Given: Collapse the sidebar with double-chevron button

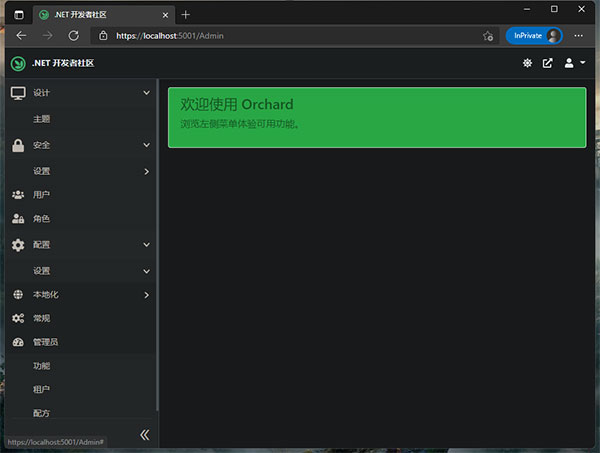Looking at the screenshot, I should (x=145, y=435).
